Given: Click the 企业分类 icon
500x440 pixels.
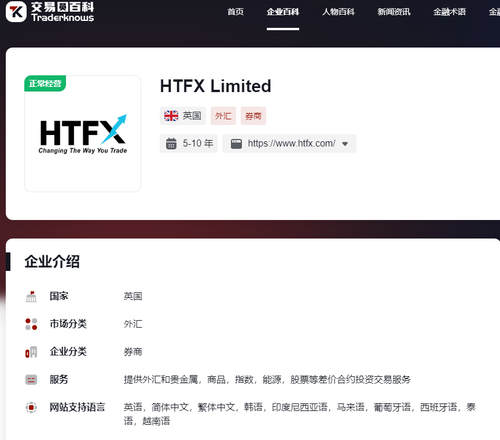Looking at the screenshot, I should 31,352.
